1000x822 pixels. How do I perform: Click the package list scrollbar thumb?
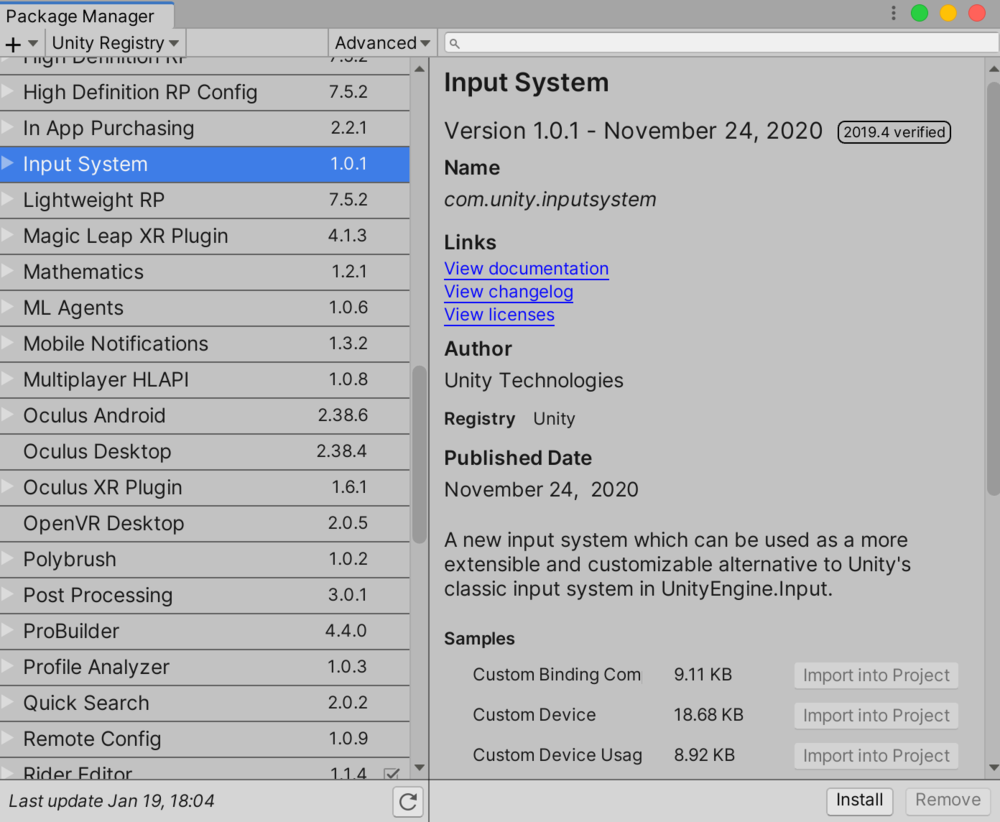pos(419,454)
